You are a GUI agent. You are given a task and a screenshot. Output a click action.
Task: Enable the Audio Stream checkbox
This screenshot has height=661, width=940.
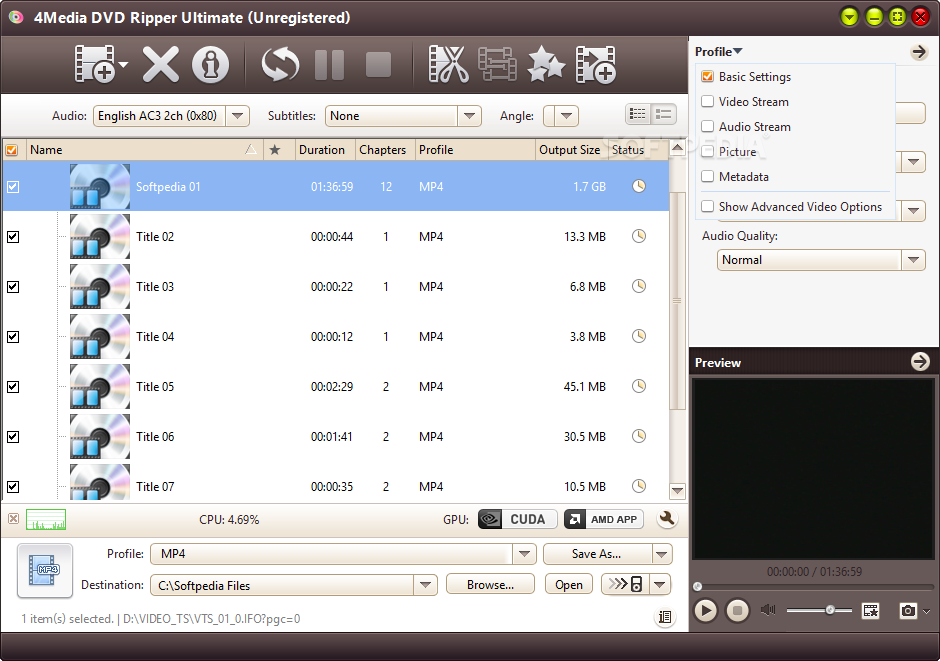(707, 126)
